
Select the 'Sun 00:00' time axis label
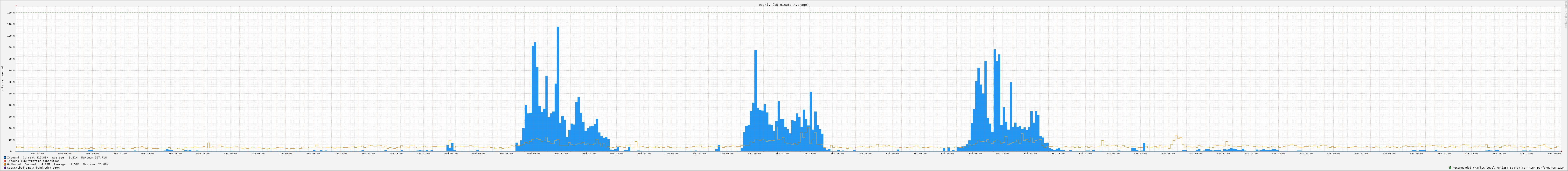(x=1333, y=153)
